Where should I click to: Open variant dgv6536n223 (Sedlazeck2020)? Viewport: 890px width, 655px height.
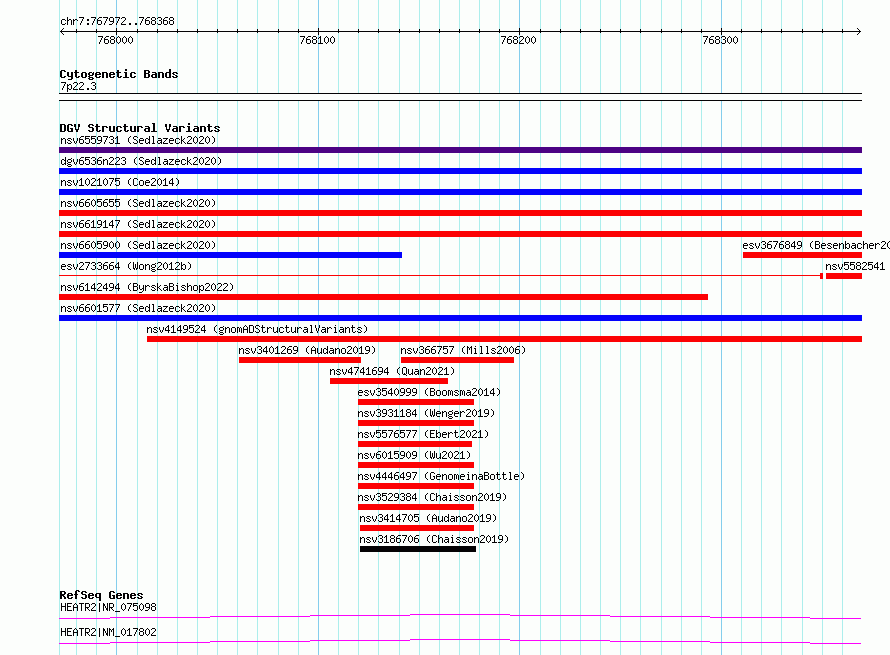pyautogui.click(x=141, y=161)
